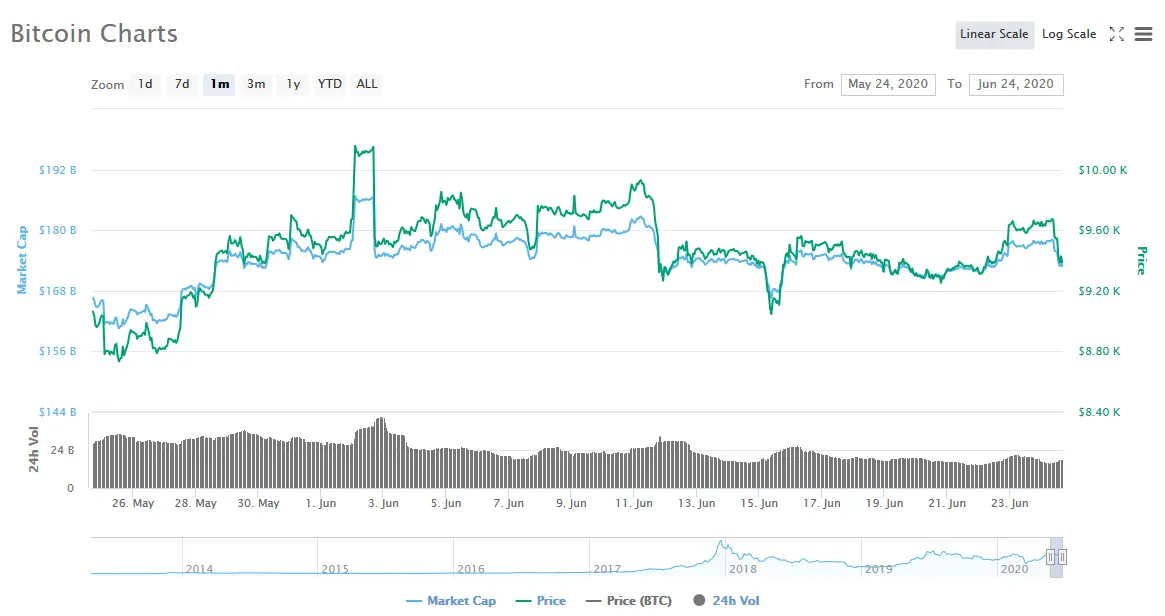Toggle Price series in legend
This screenshot has height=616, width=1165.
click(541, 600)
